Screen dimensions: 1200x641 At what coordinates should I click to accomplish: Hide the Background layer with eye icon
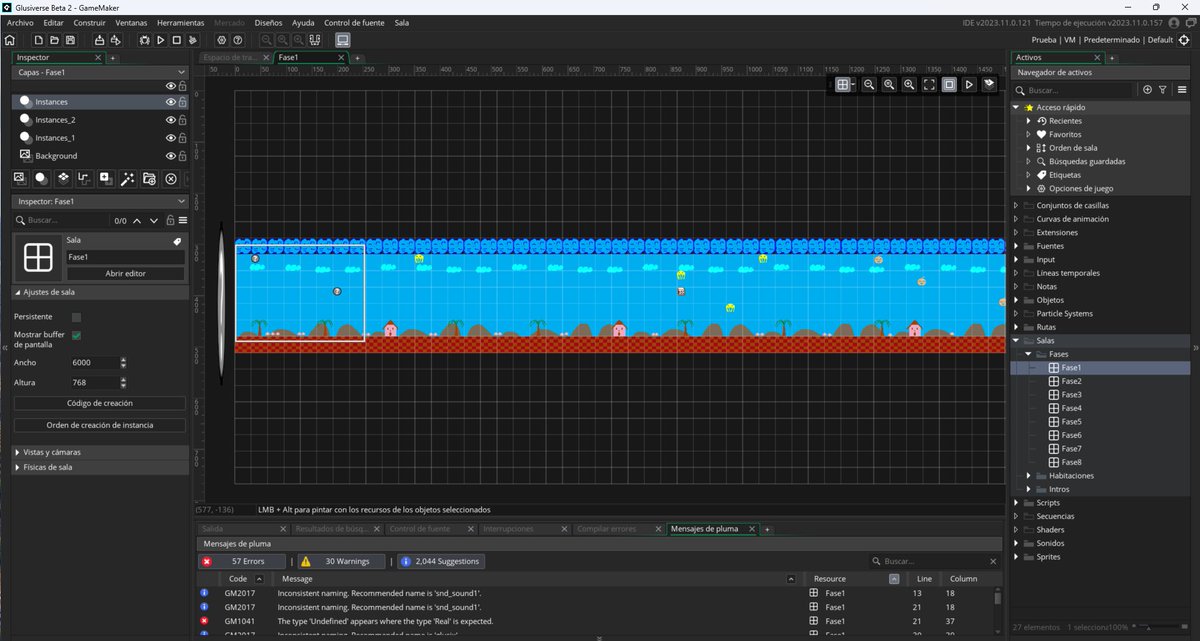tap(171, 156)
